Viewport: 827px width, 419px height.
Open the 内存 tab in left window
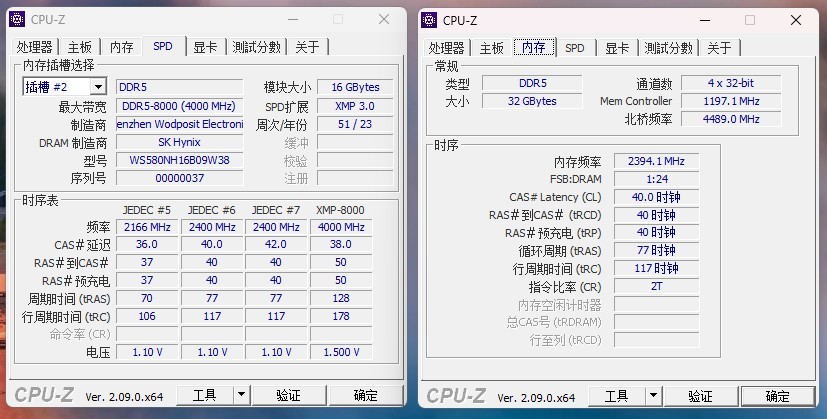pos(122,47)
